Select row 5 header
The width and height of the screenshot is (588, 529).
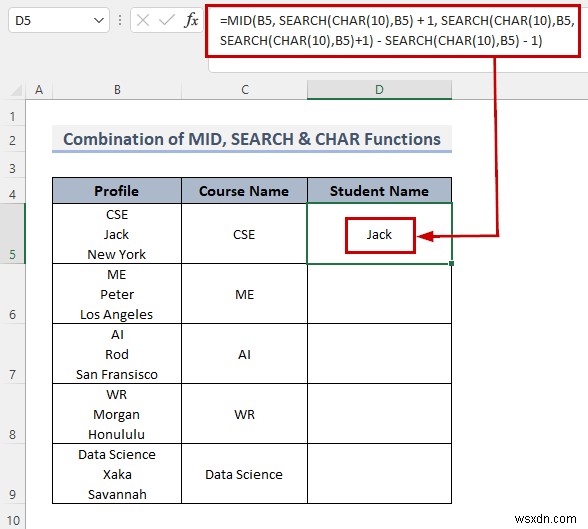coord(12,234)
